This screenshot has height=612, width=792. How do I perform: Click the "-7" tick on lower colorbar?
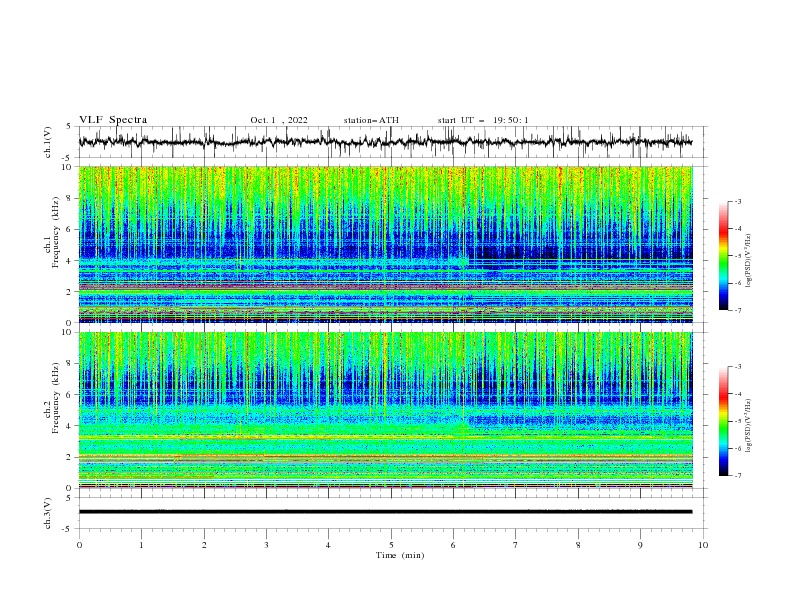coord(738,476)
